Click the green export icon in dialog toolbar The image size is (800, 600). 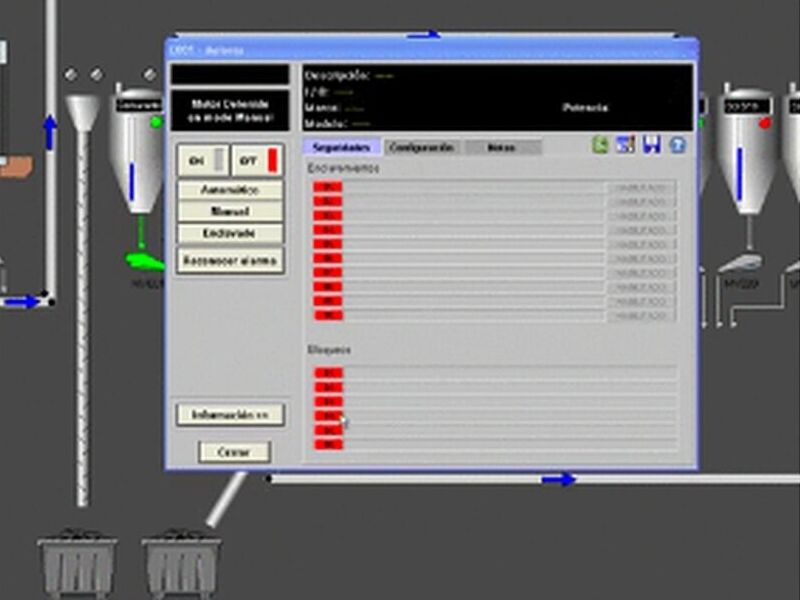[x=600, y=146]
